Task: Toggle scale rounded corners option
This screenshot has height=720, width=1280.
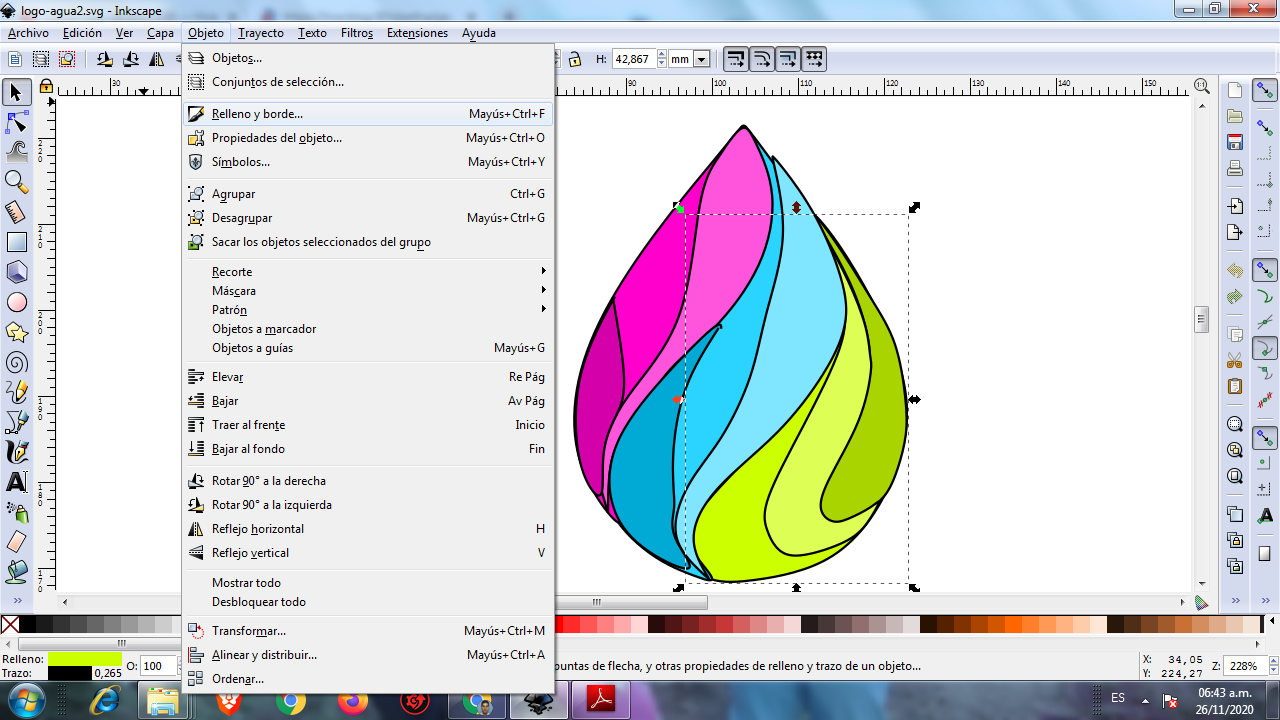Action: click(762, 59)
